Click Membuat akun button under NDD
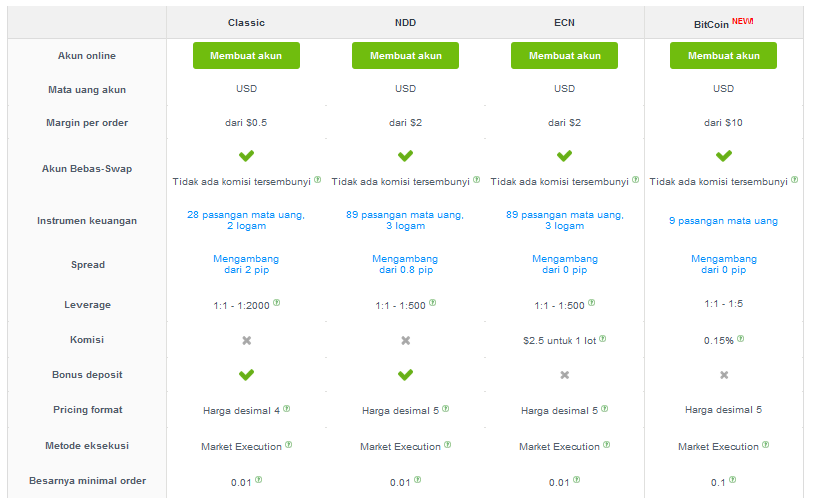The image size is (813, 498). pyautogui.click(x=405, y=56)
